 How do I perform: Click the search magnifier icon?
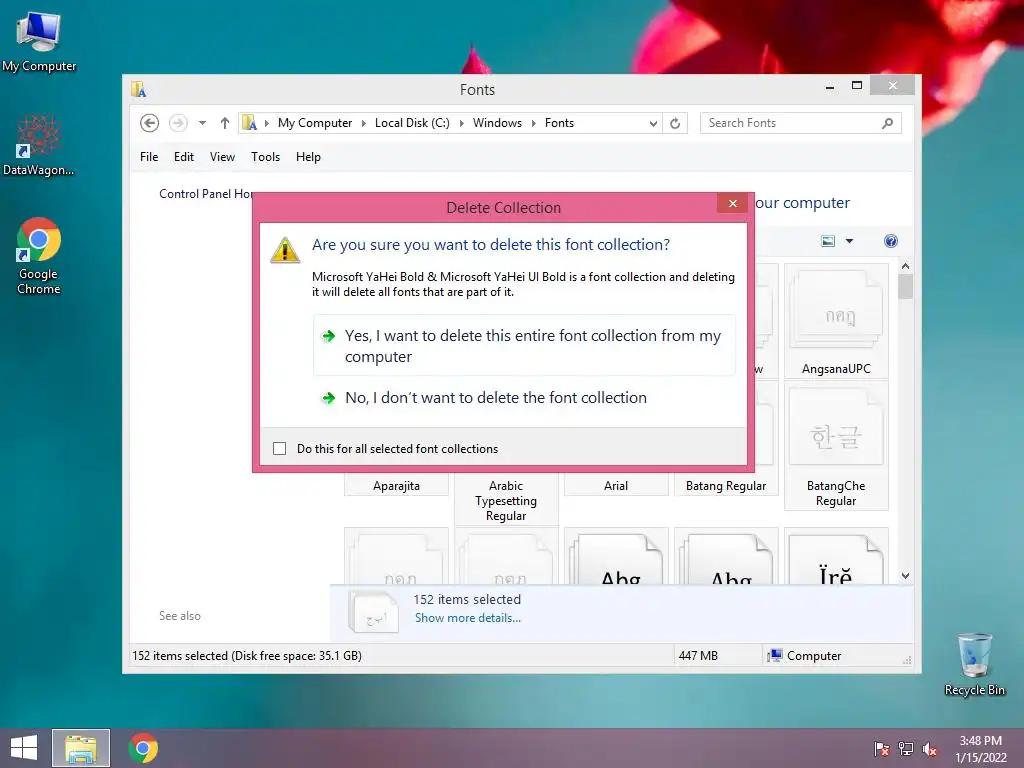tap(888, 123)
